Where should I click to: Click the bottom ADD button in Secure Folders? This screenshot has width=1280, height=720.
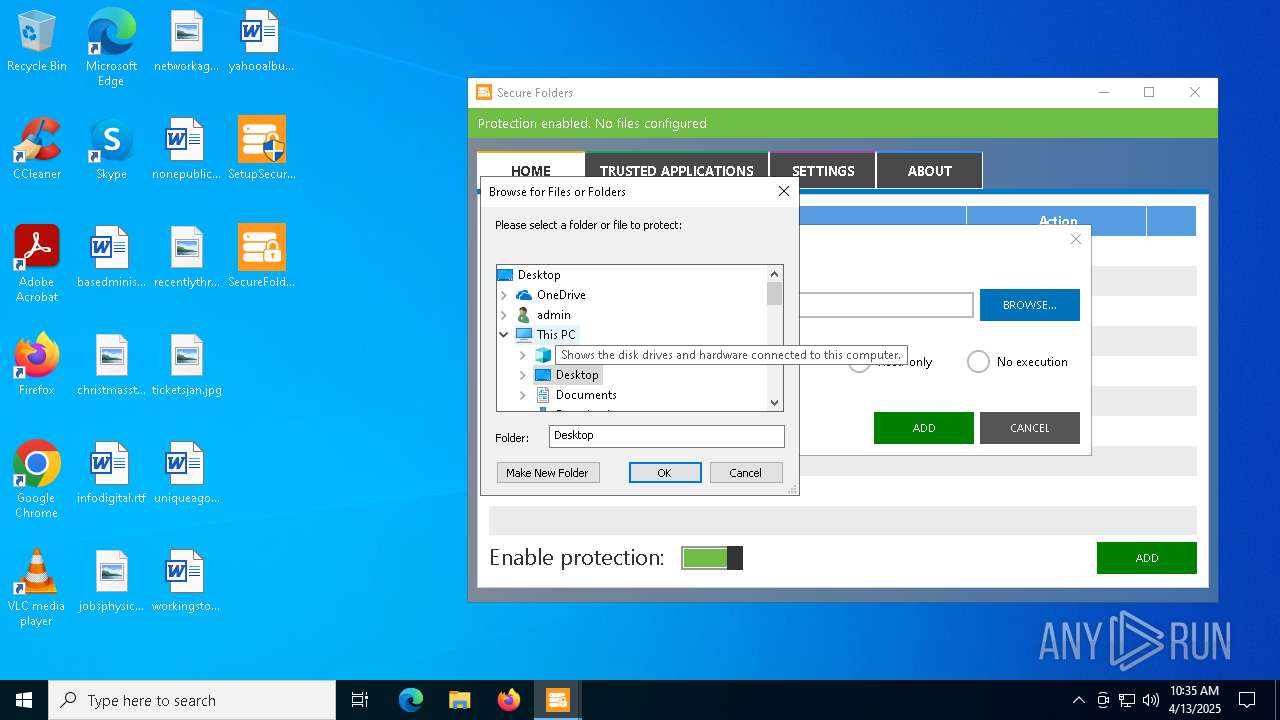click(x=1147, y=558)
